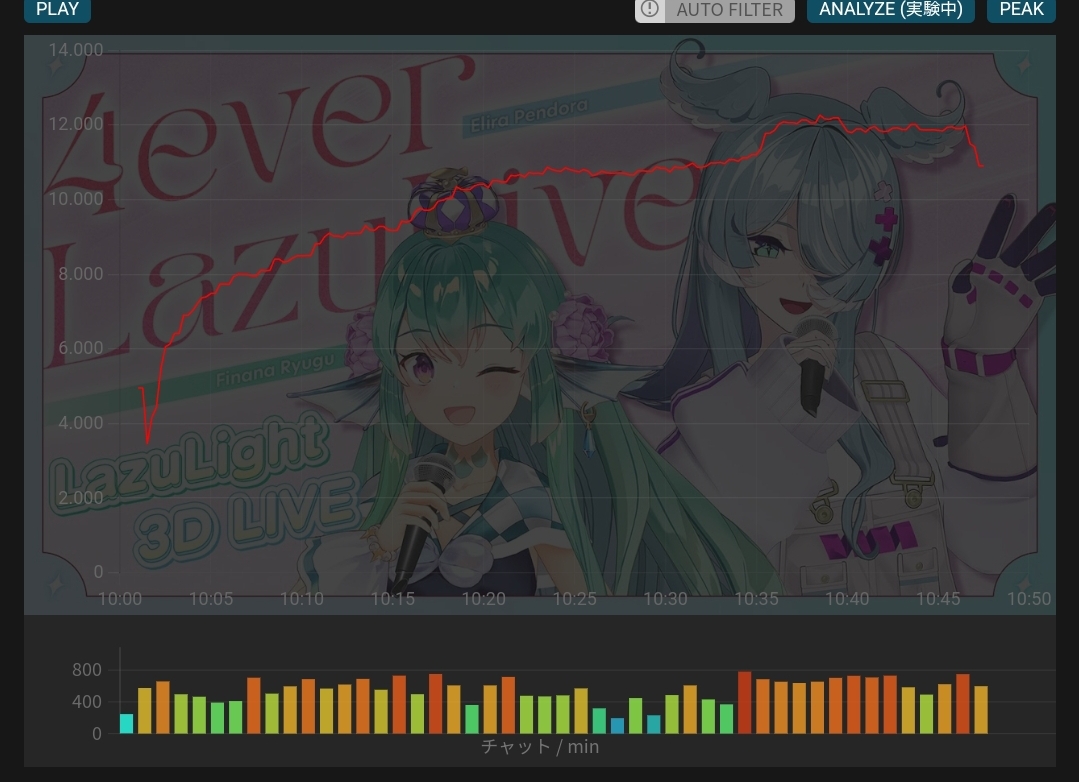Click the 12.000 y-axis label
This screenshot has width=1079, height=782.
pyautogui.click(x=76, y=124)
